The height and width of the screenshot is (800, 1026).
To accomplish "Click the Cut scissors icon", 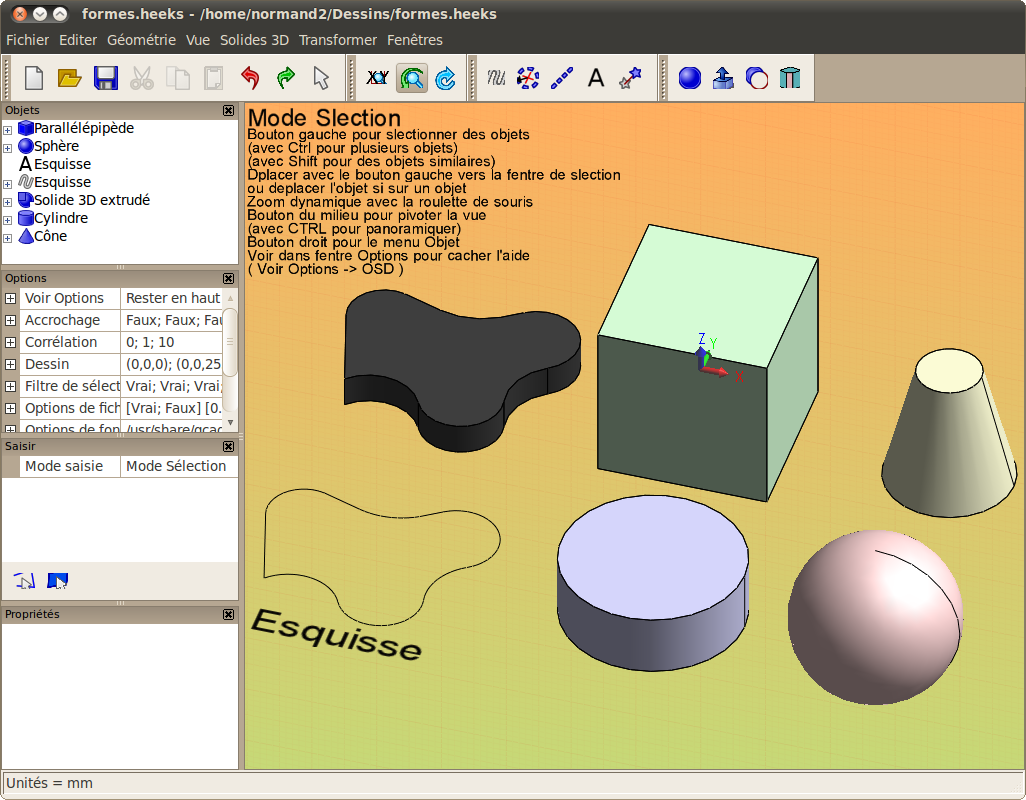I will click(141, 78).
